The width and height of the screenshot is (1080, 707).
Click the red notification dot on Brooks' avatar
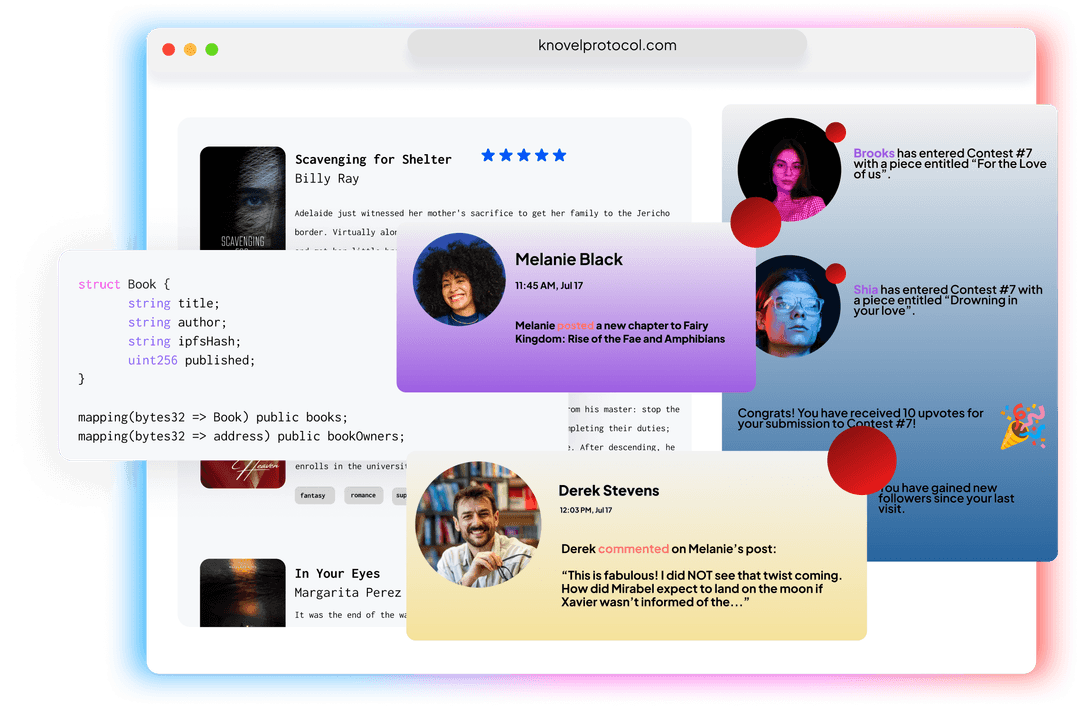pos(836,132)
